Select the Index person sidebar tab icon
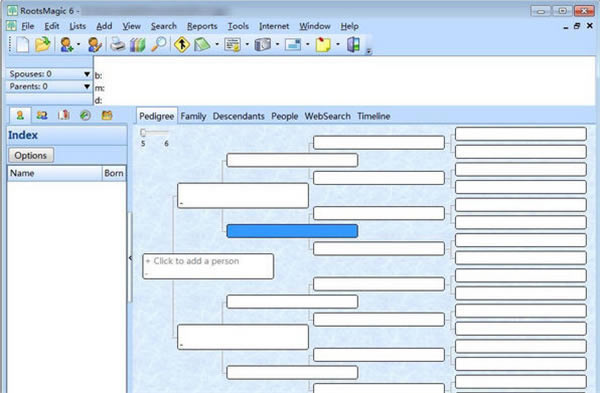 20,115
